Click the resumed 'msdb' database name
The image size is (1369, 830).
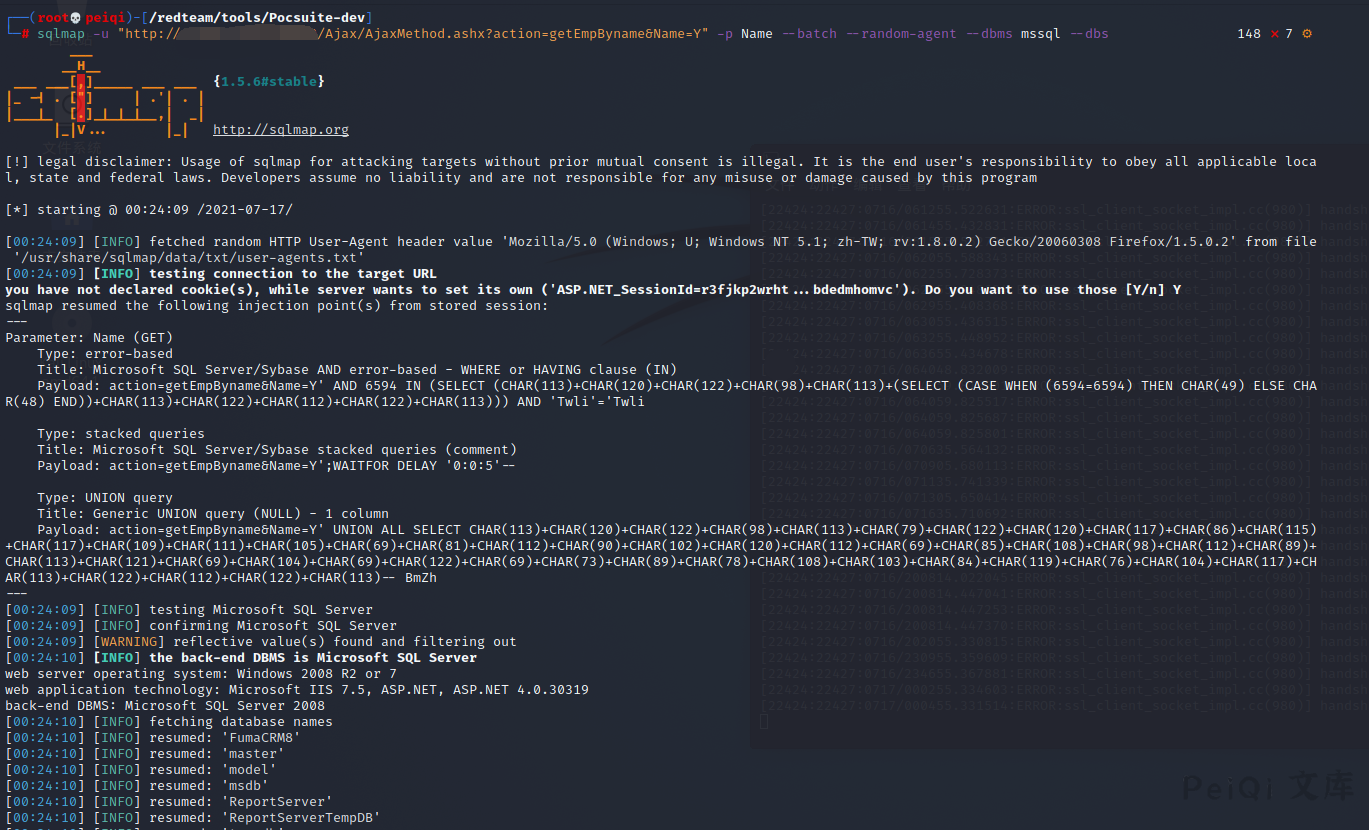click(x=245, y=786)
